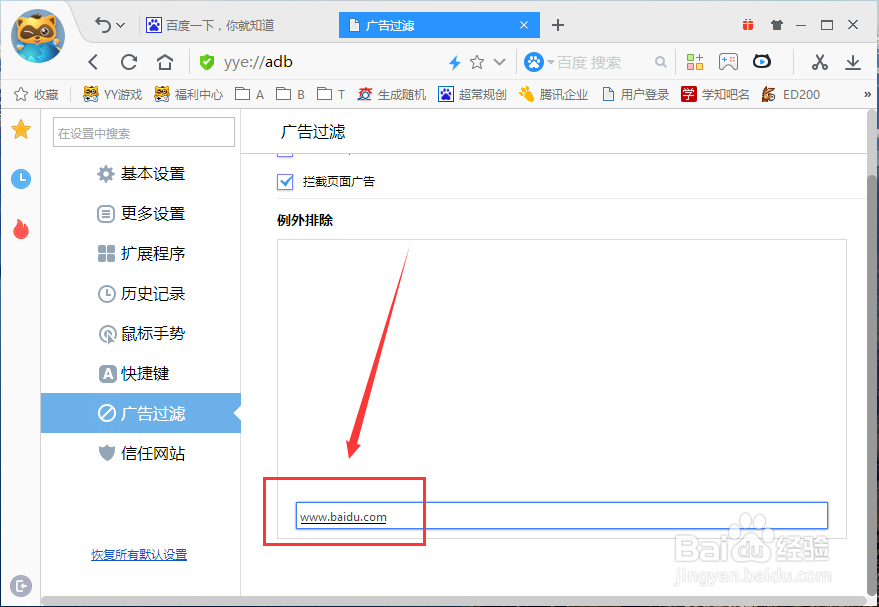
Task: Click the scissors screenshot icon
Action: (x=820, y=62)
